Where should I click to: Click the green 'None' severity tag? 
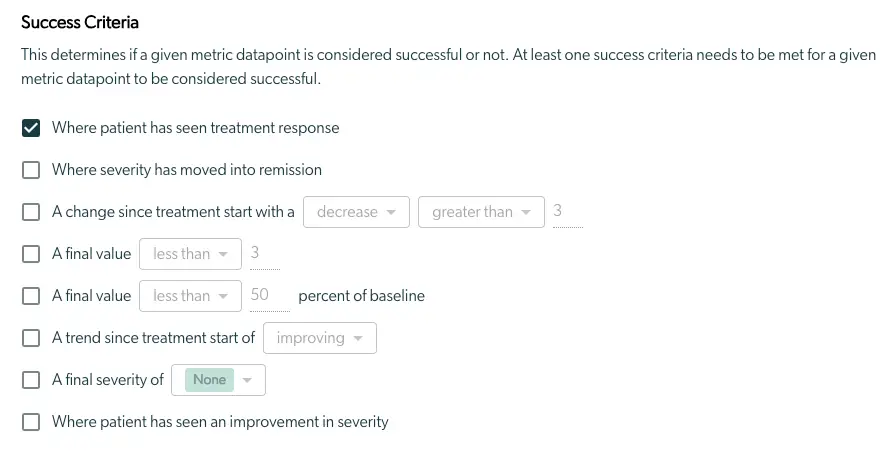tap(210, 380)
